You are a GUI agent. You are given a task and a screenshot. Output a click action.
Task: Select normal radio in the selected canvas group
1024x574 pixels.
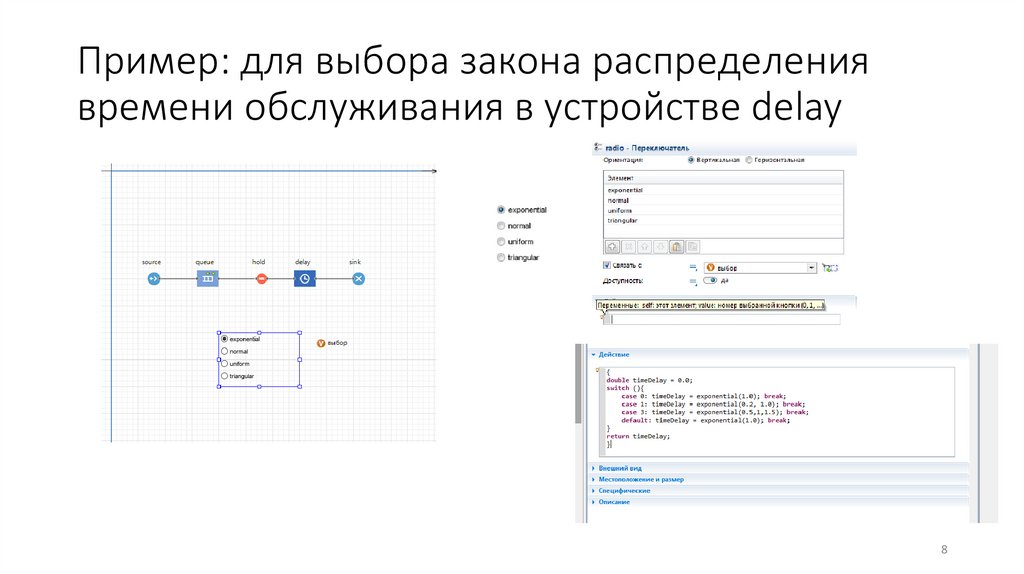[x=225, y=351]
